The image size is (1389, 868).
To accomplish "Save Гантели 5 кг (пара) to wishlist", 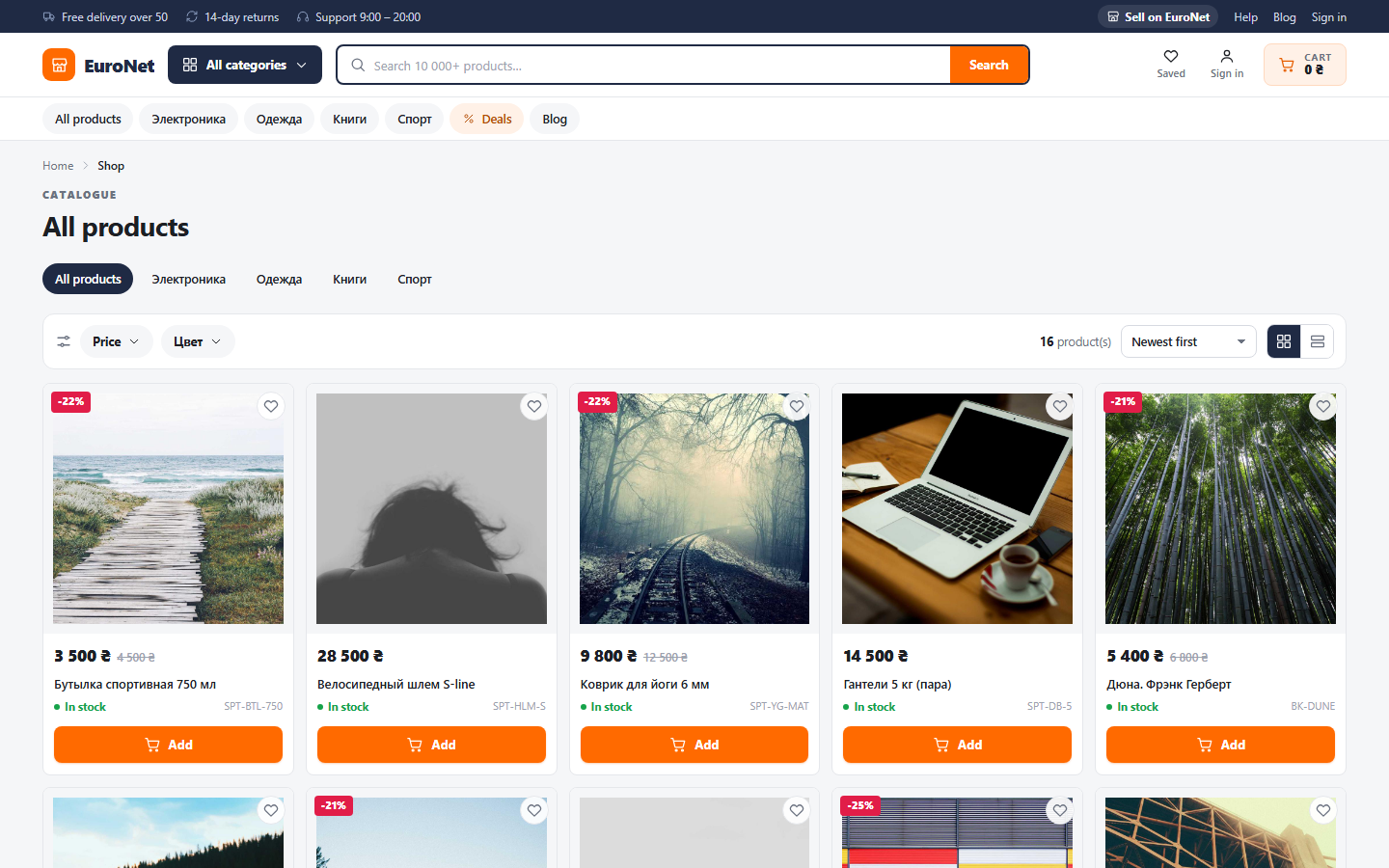I will [1060, 406].
